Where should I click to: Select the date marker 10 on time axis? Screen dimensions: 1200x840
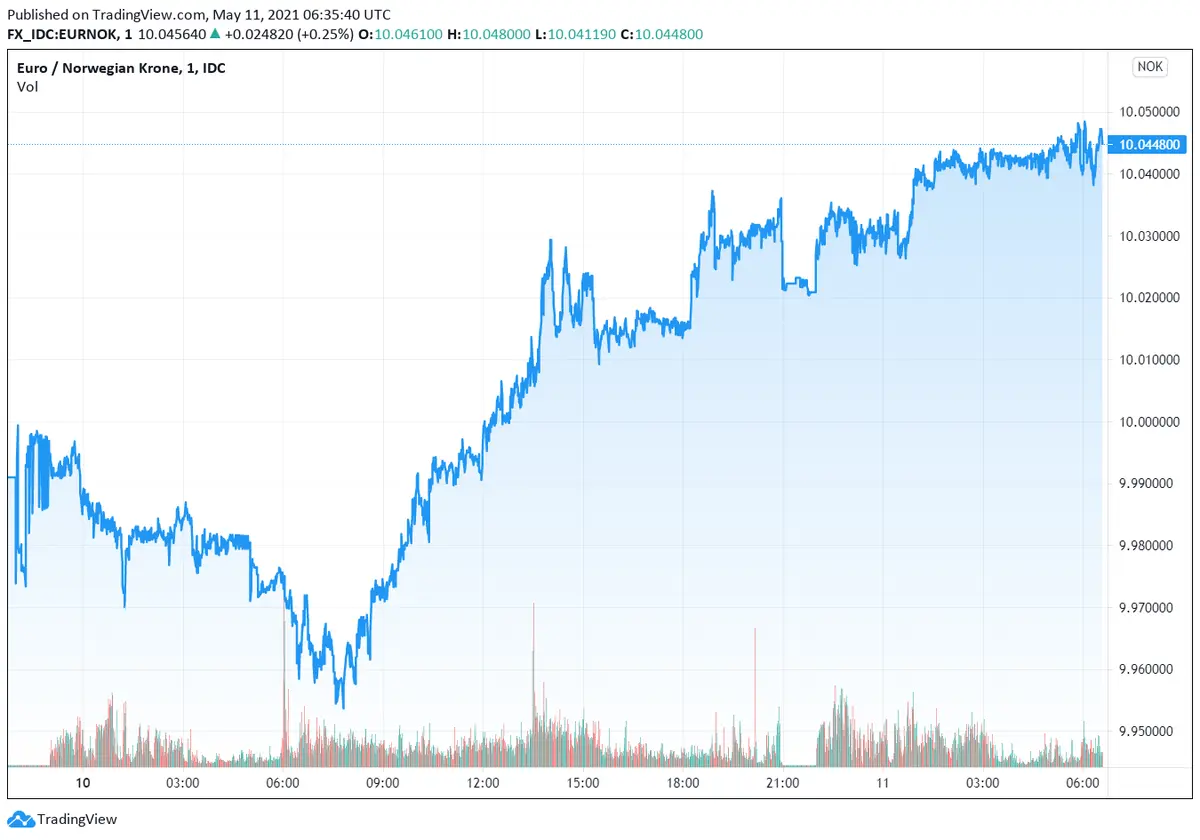(83, 782)
